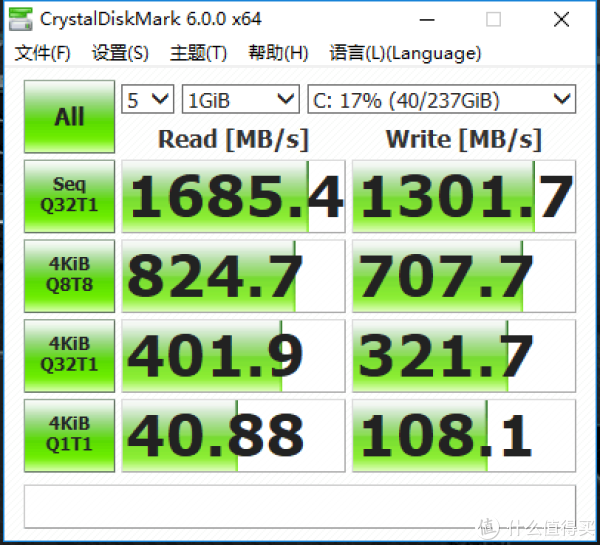The height and width of the screenshot is (545, 600).
Task: Expand the drive selector showing C: 17%
Action: click(442, 99)
